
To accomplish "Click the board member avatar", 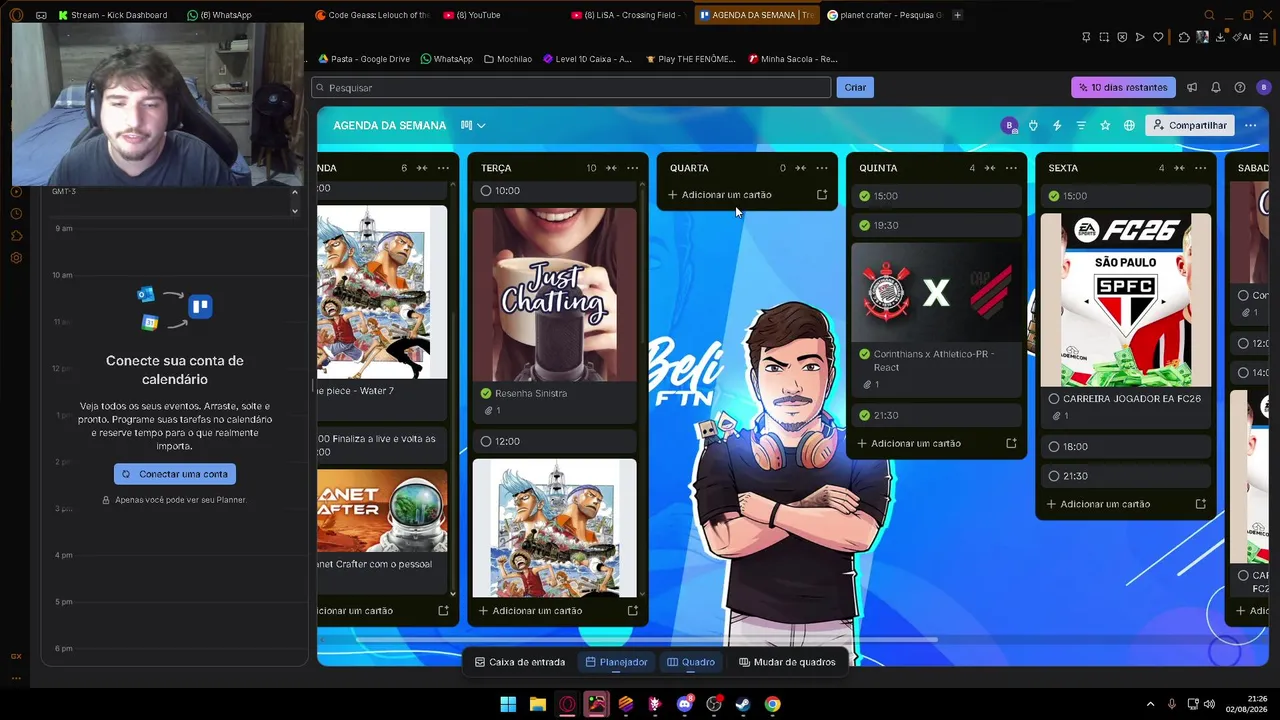I will pyautogui.click(x=1009, y=125).
